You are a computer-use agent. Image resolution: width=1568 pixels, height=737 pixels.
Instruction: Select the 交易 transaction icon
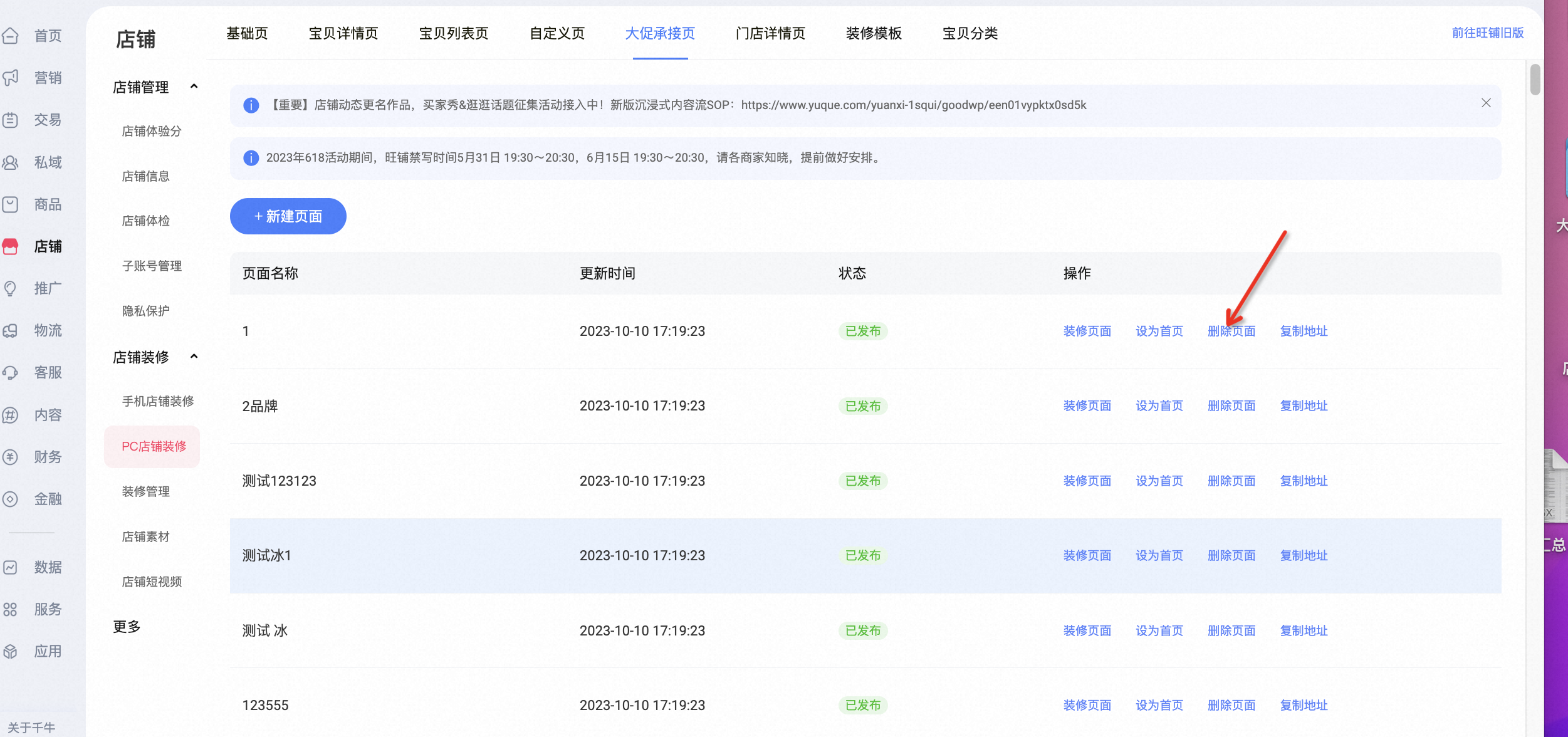pos(11,120)
